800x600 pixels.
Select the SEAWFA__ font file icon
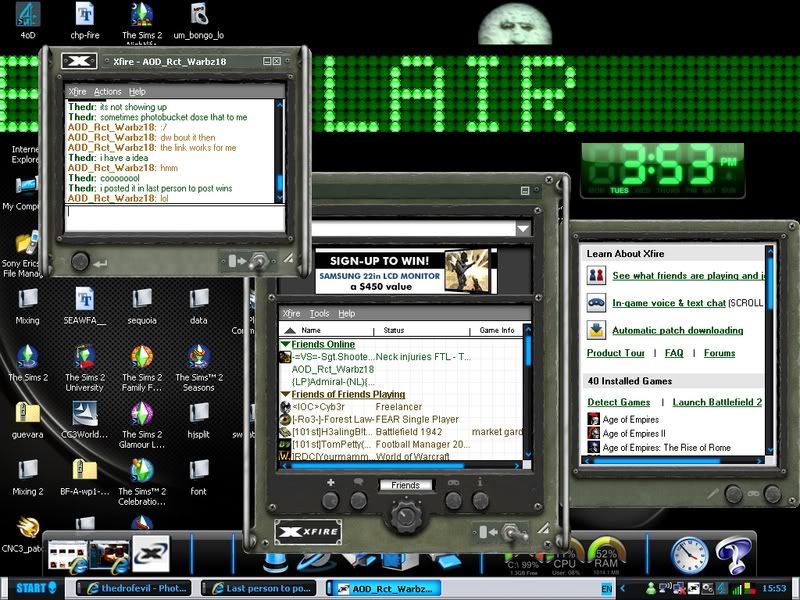pos(85,306)
